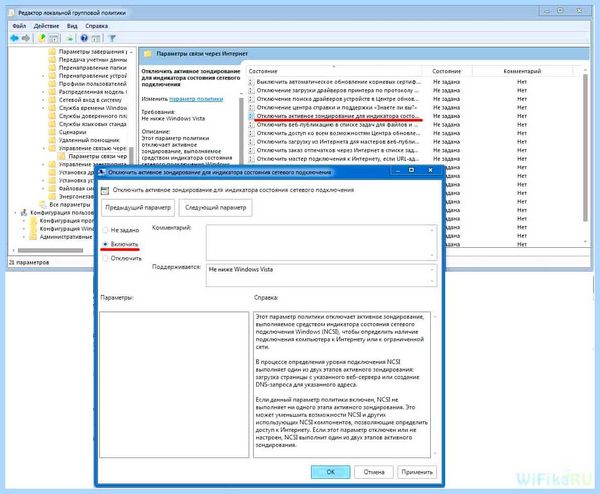Click the 'Отмена' button
Image resolution: width=600 pixels, height=494 pixels.
[374, 472]
